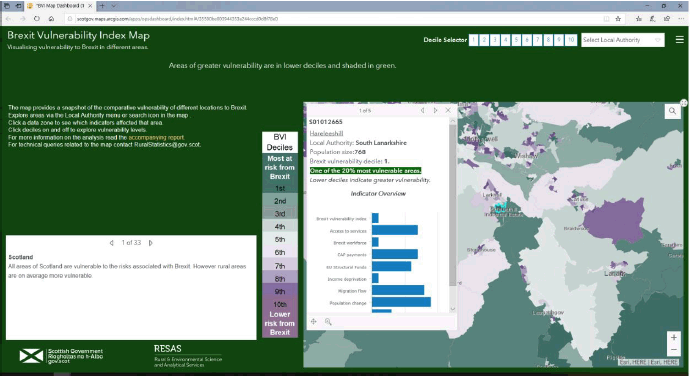Click the Access to services bar

pos(395,230)
